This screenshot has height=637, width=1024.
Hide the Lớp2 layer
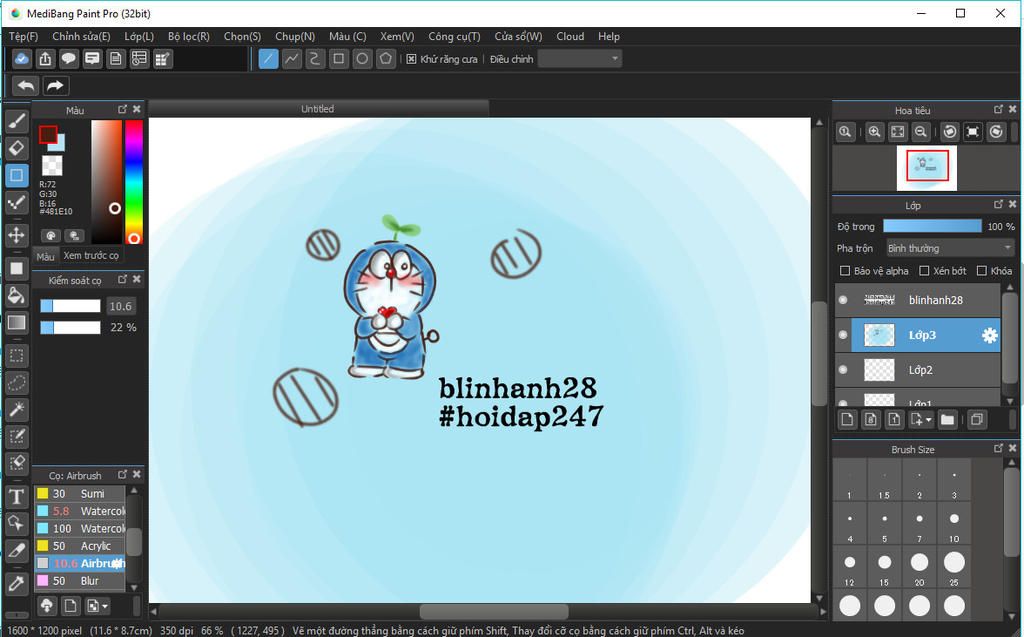point(843,370)
